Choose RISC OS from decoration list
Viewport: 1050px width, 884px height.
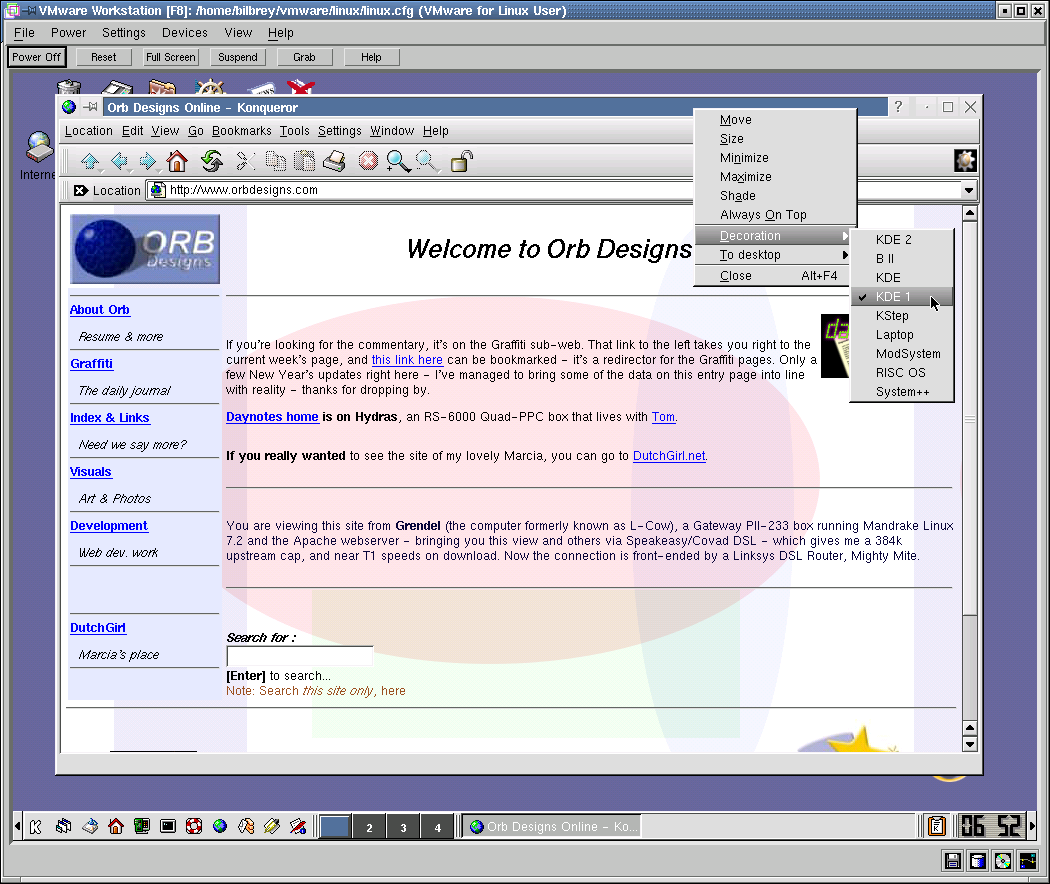pos(900,373)
